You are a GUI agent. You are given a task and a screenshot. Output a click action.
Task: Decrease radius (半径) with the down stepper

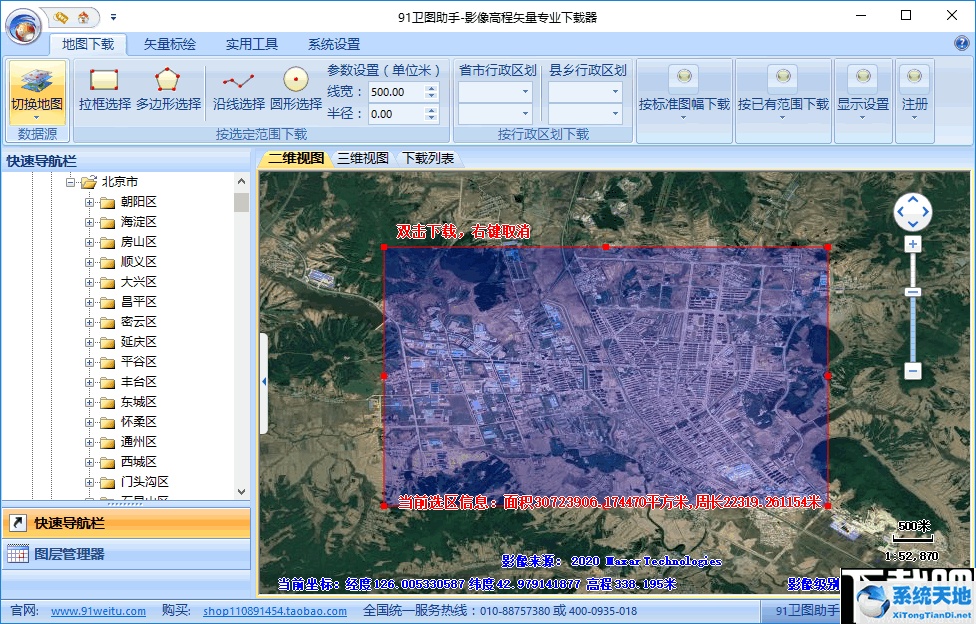click(431, 118)
